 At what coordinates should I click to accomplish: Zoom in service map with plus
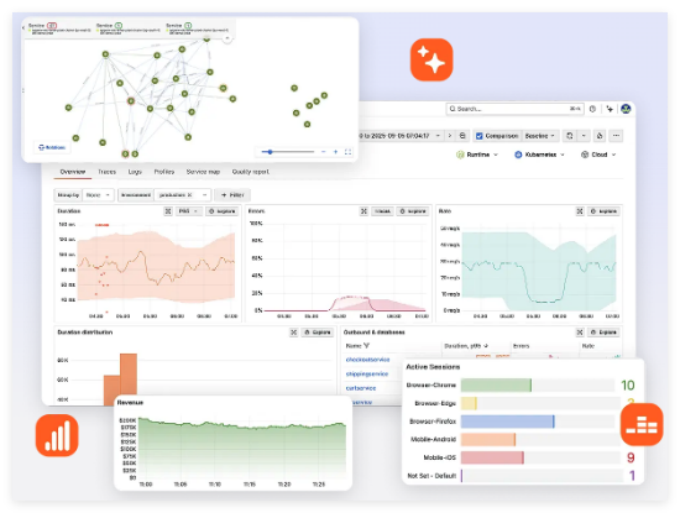pyautogui.click(x=335, y=152)
